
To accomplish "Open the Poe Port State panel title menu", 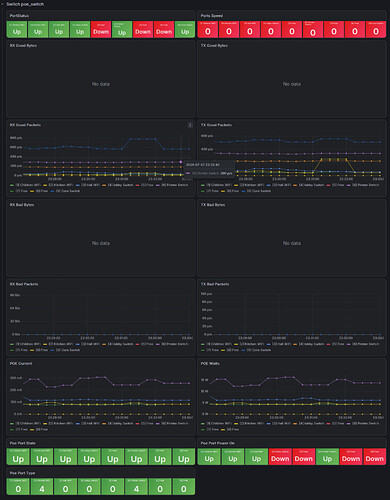I will pyautogui.click(x=22, y=443).
